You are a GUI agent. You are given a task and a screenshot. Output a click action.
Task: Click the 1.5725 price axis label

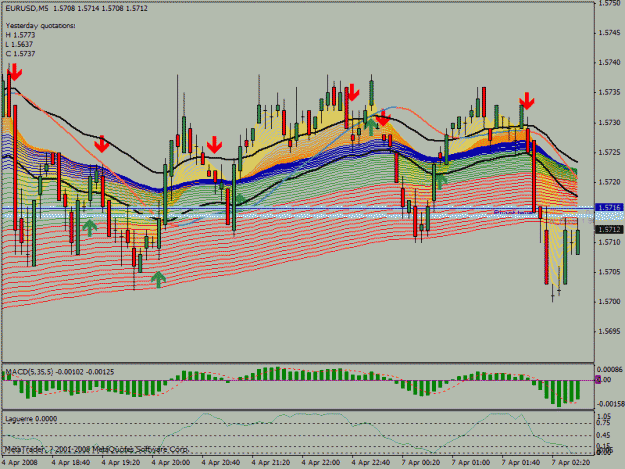pyautogui.click(x=609, y=152)
